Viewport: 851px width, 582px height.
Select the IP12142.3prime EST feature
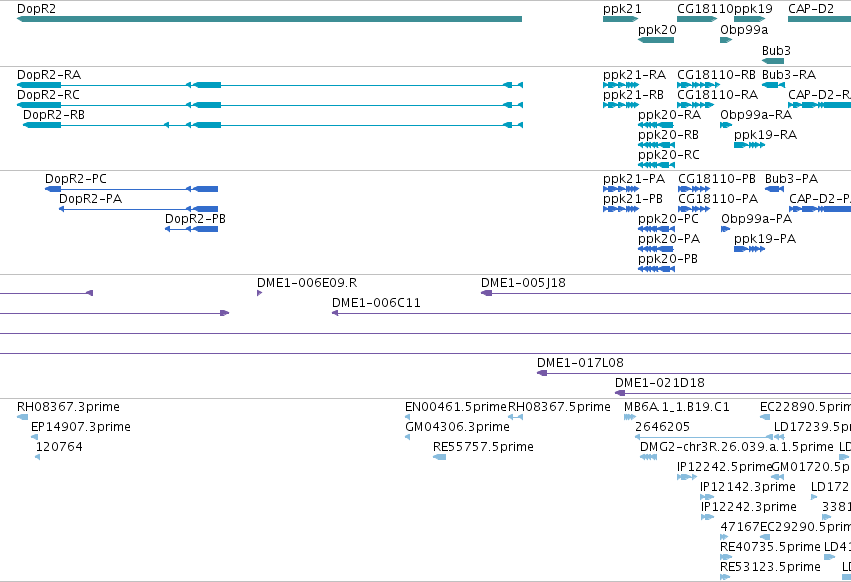click(707, 497)
